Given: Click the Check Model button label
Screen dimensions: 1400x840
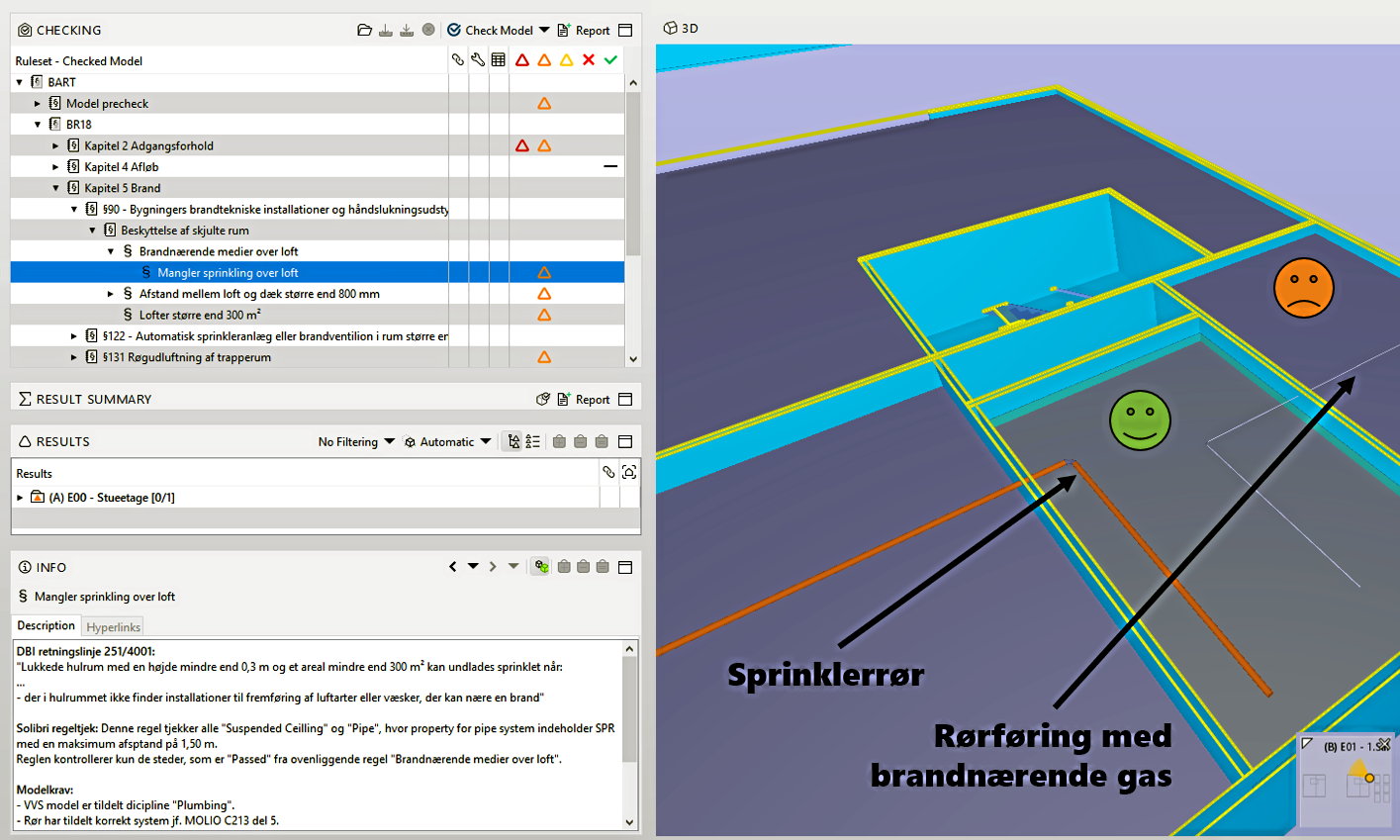Looking at the screenshot, I should tap(500, 30).
